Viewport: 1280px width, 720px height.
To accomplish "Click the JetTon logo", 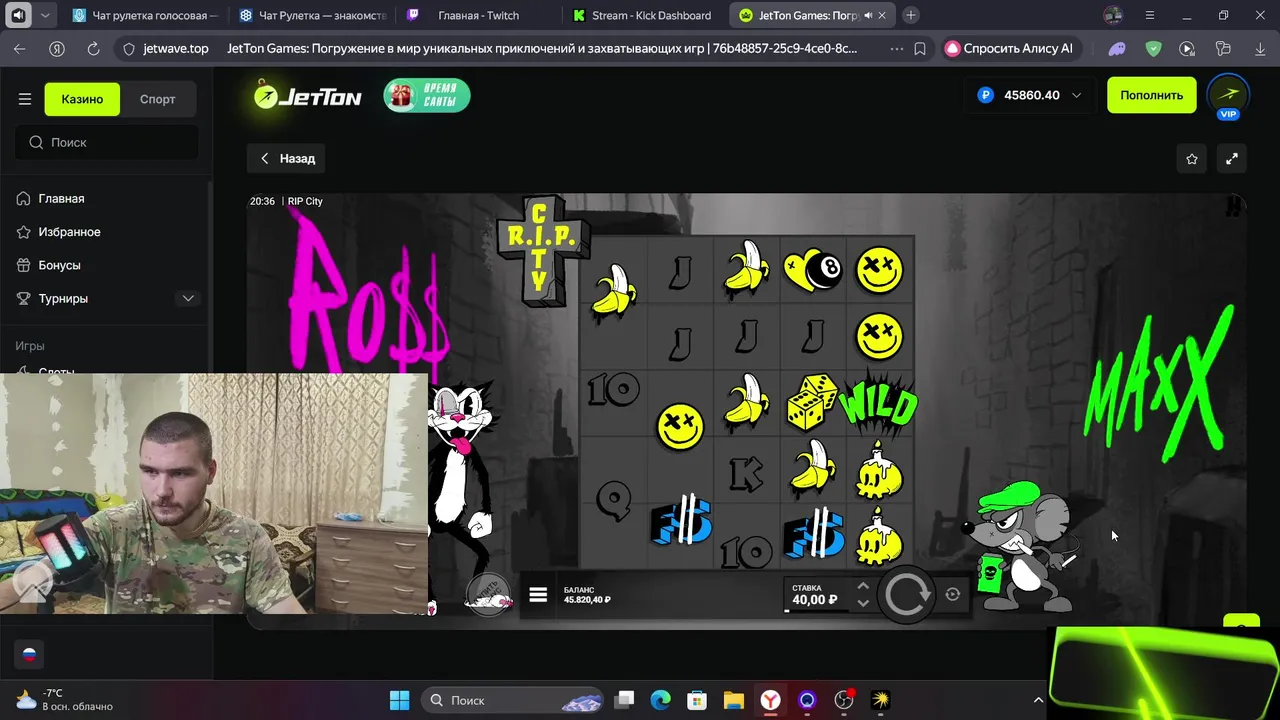I will (x=307, y=96).
